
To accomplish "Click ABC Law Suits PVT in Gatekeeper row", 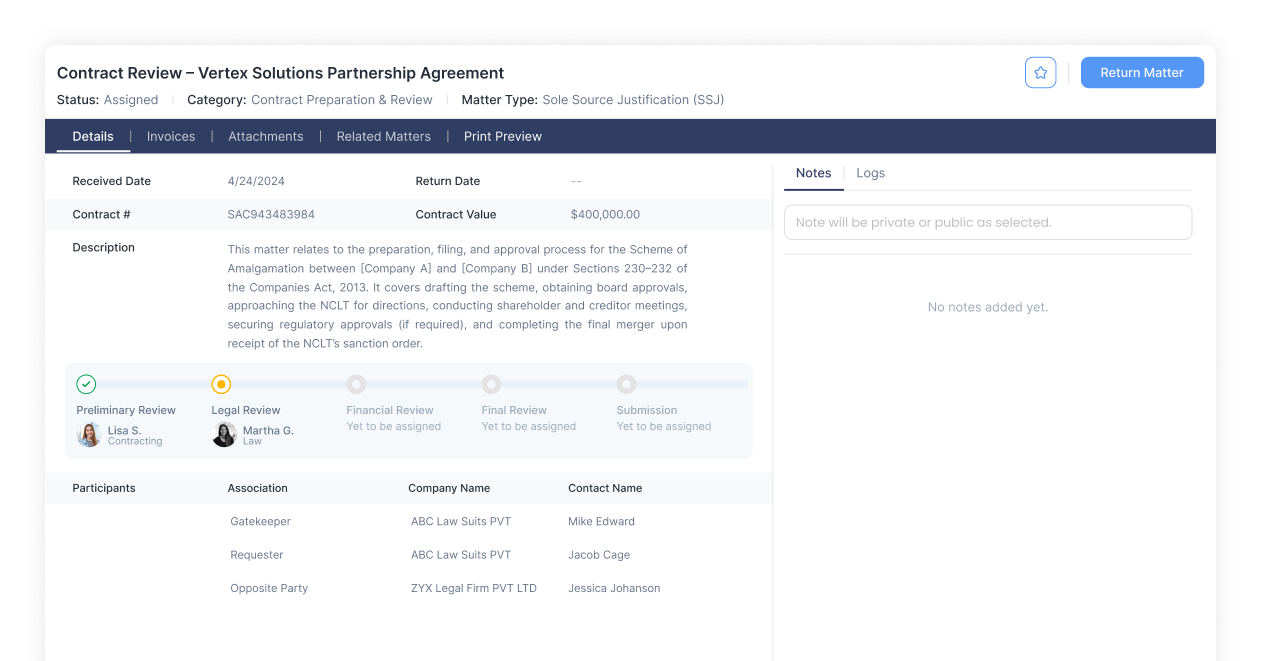I will click(x=461, y=521).
